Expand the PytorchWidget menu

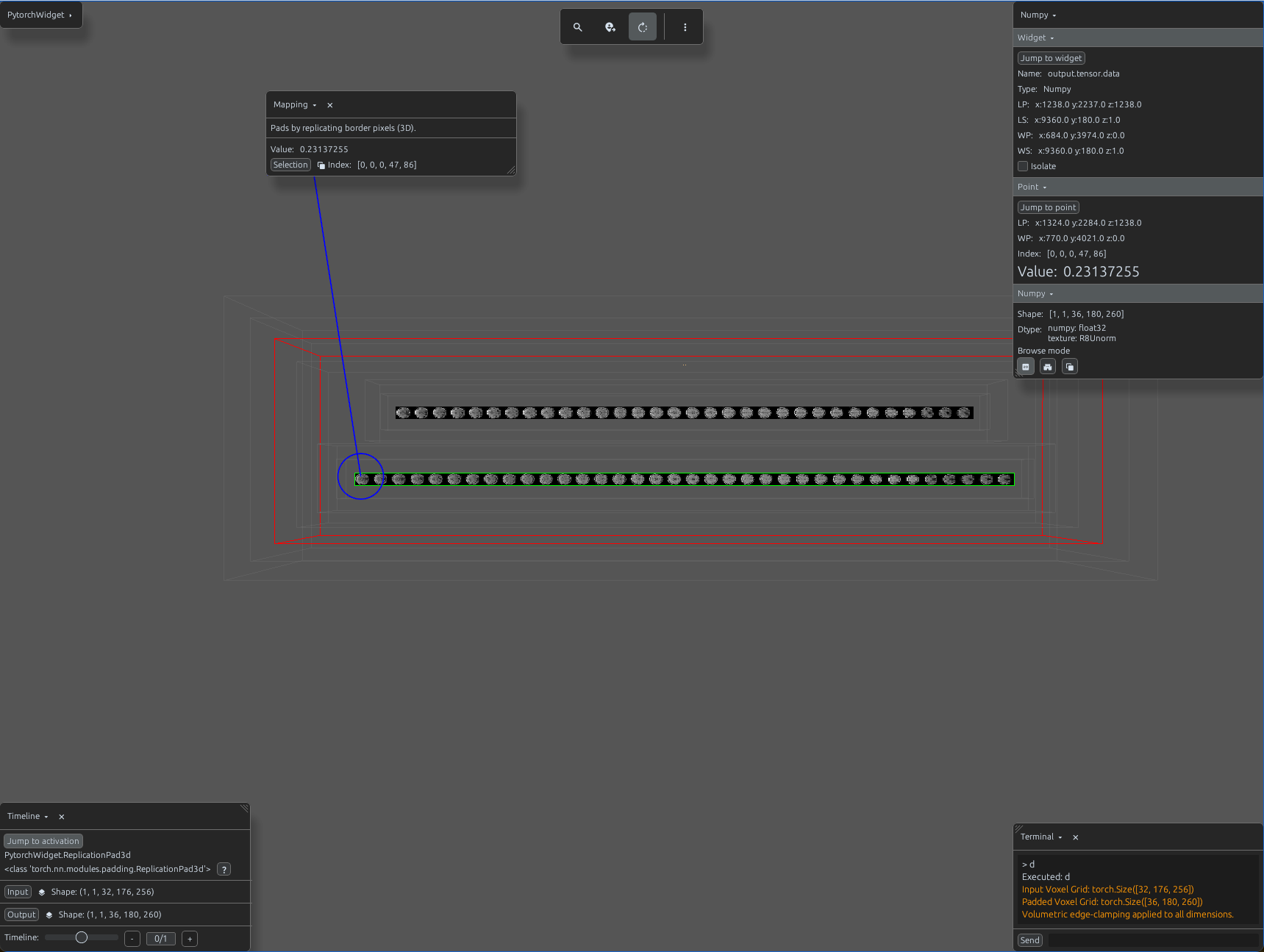pos(40,15)
